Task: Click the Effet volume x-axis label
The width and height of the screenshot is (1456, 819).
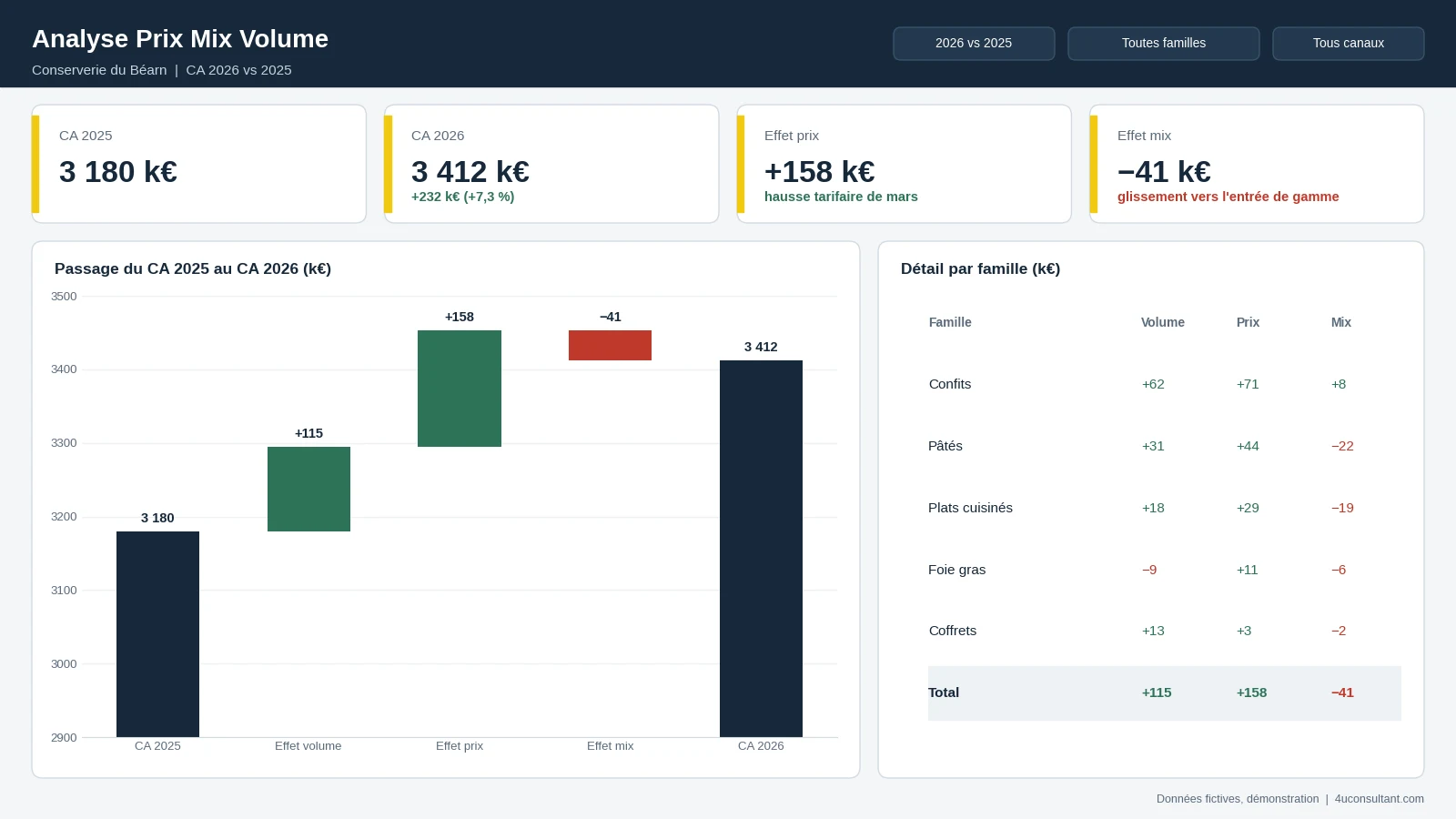Action: pyautogui.click(x=308, y=746)
